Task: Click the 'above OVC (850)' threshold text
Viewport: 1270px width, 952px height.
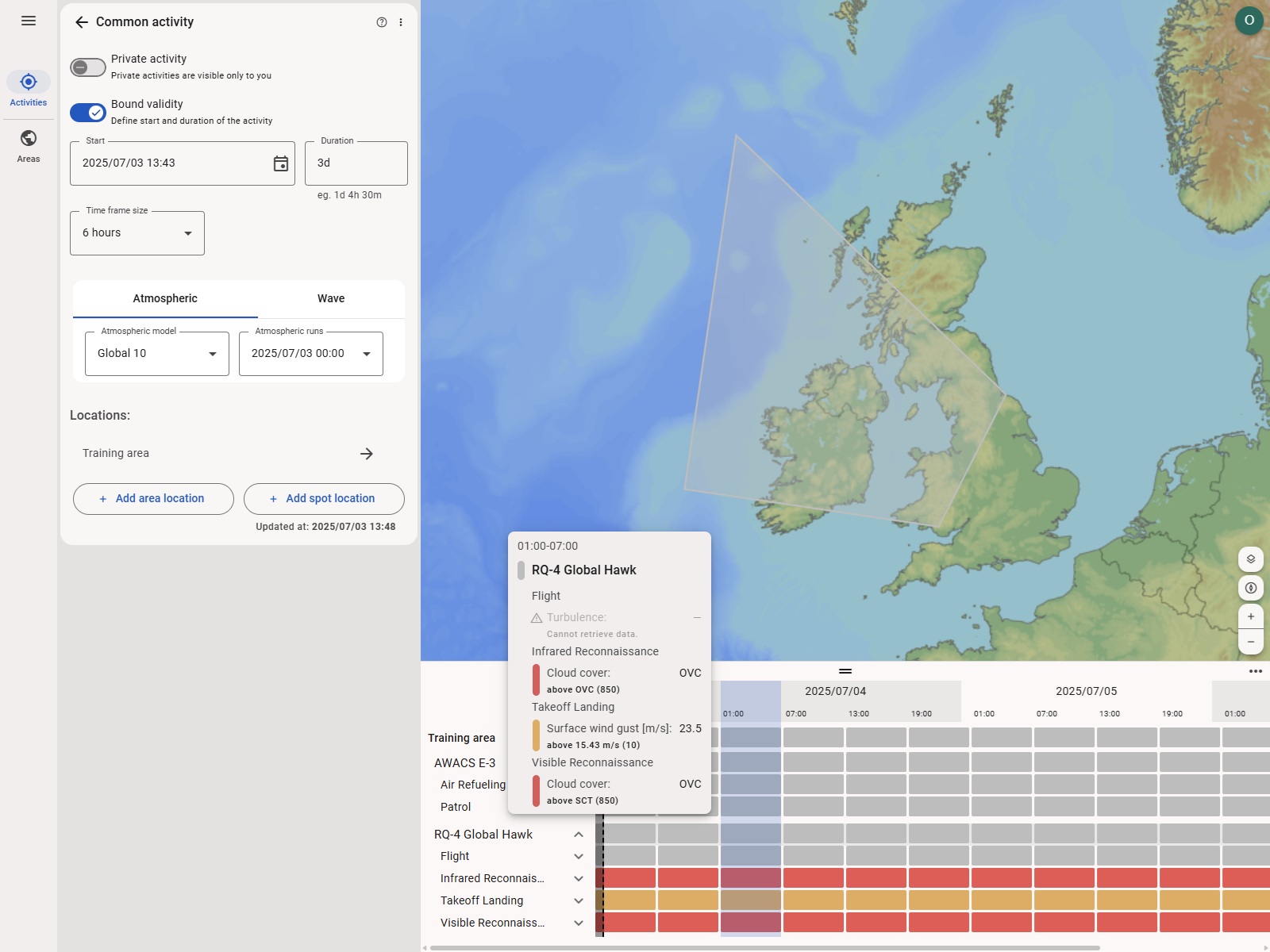Action: pos(583,690)
